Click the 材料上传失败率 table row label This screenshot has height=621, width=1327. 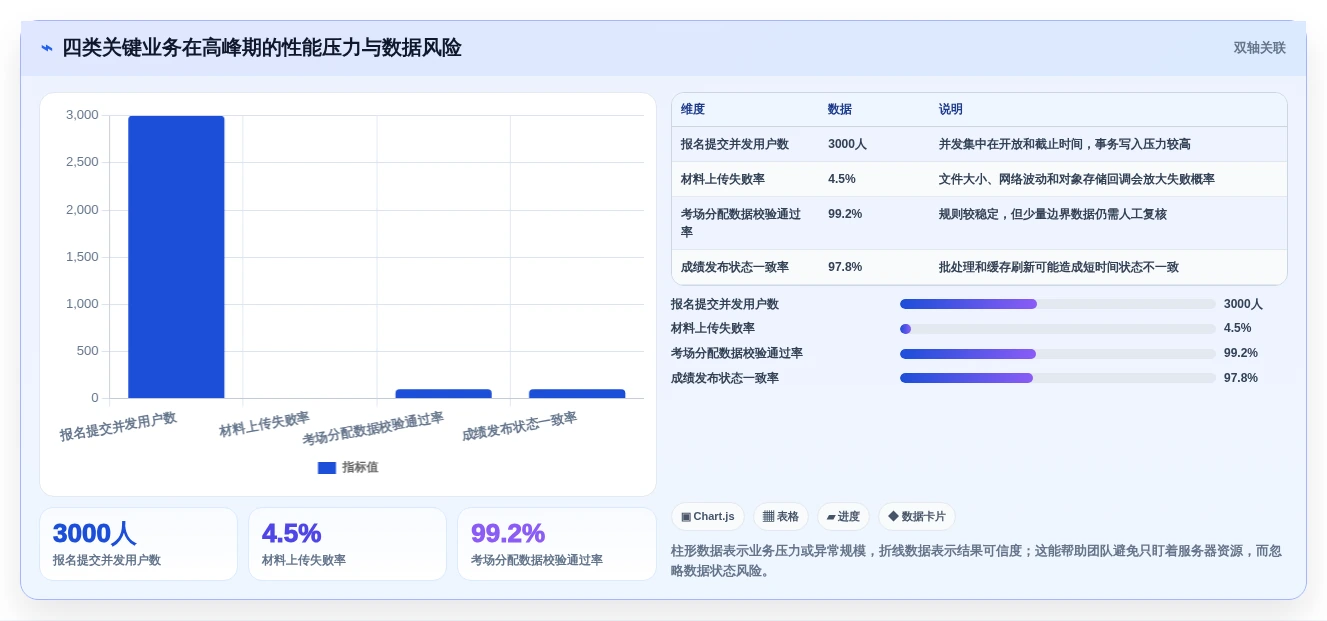coord(723,179)
